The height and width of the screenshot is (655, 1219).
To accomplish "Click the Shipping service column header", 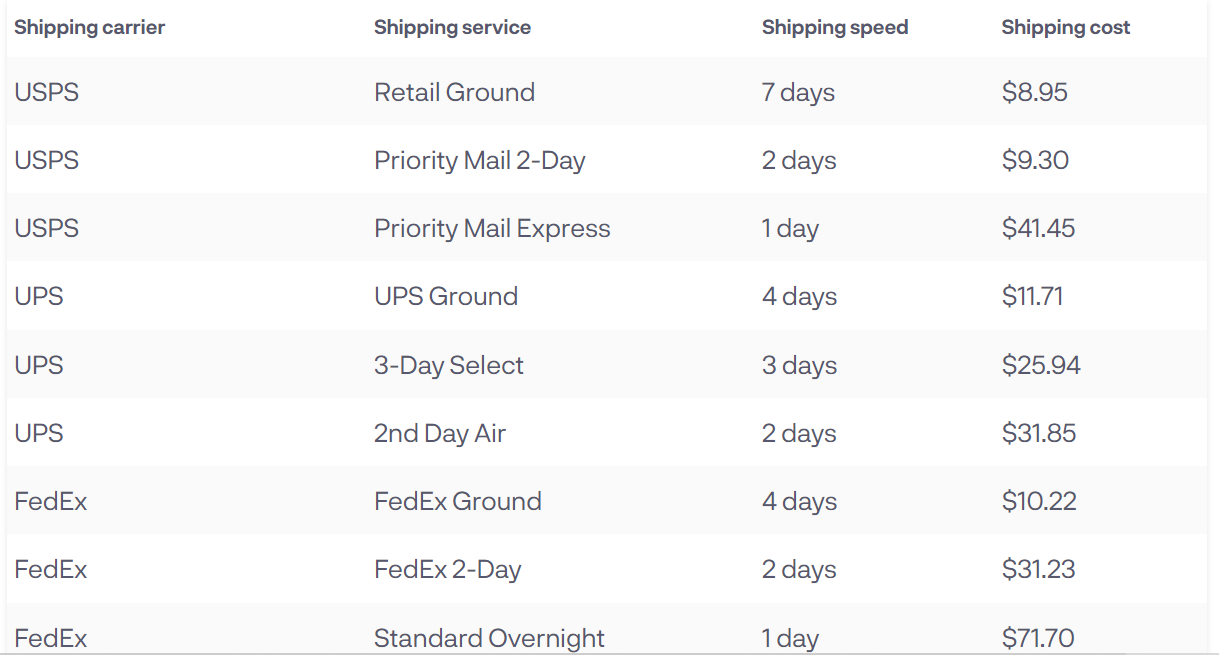I will point(452,28).
